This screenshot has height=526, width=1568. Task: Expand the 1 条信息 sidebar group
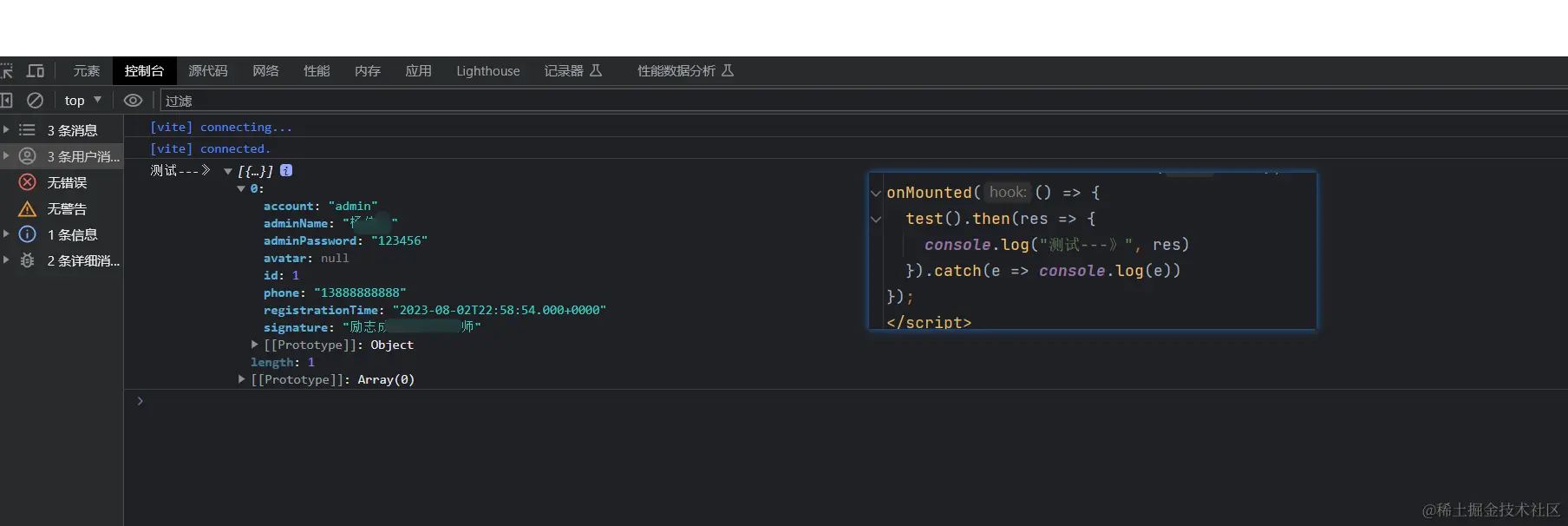6,234
